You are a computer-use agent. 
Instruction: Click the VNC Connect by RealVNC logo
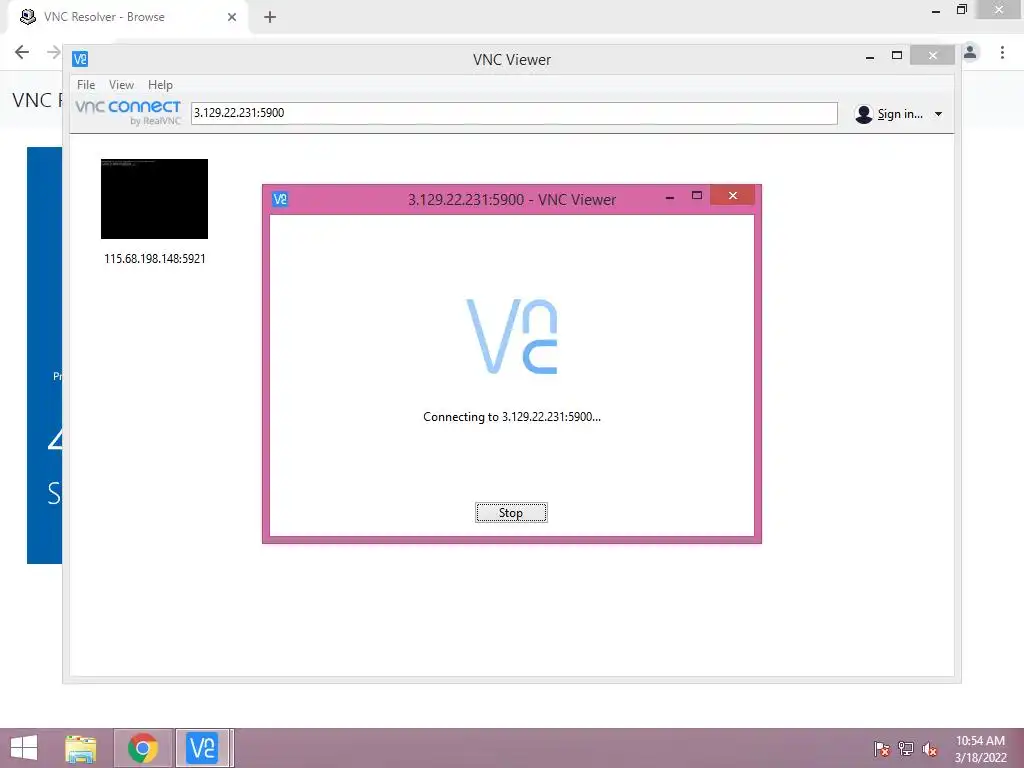click(x=128, y=112)
